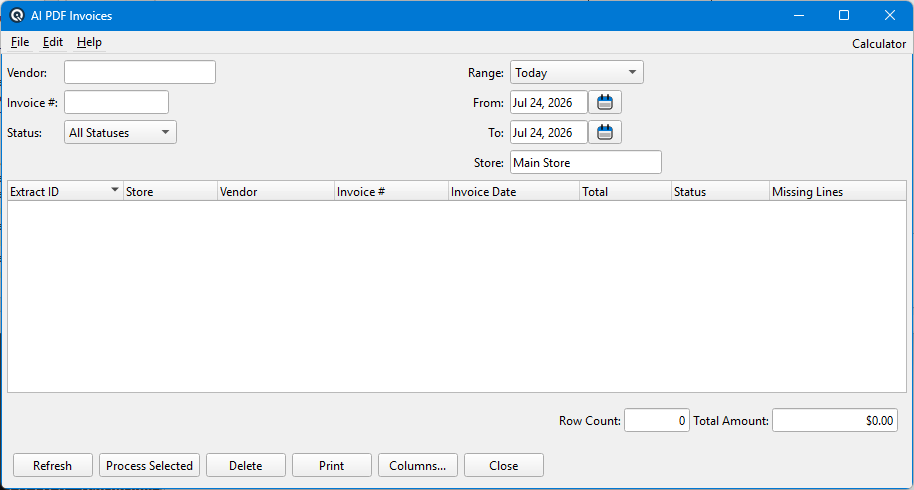The image size is (914, 490).
Task: Focus the Vendor input field
Action: point(140,72)
